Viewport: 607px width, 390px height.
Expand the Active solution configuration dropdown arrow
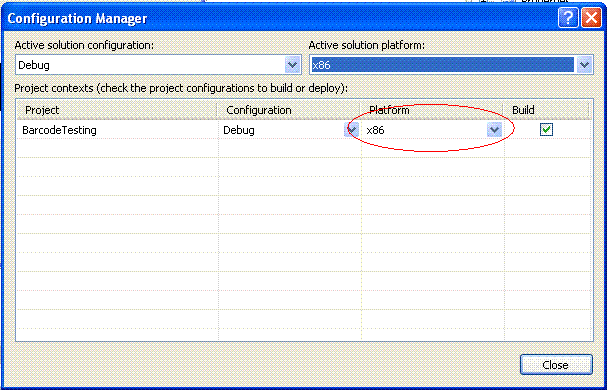[x=293, y=65]
